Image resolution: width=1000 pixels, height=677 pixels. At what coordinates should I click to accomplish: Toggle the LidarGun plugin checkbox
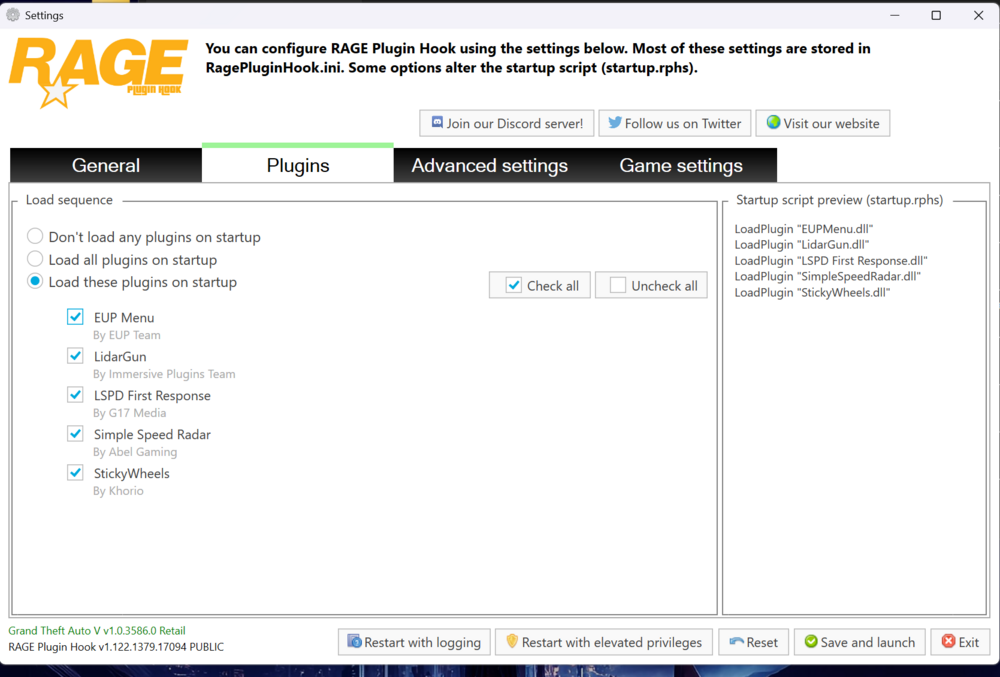(x=75, y=355)
